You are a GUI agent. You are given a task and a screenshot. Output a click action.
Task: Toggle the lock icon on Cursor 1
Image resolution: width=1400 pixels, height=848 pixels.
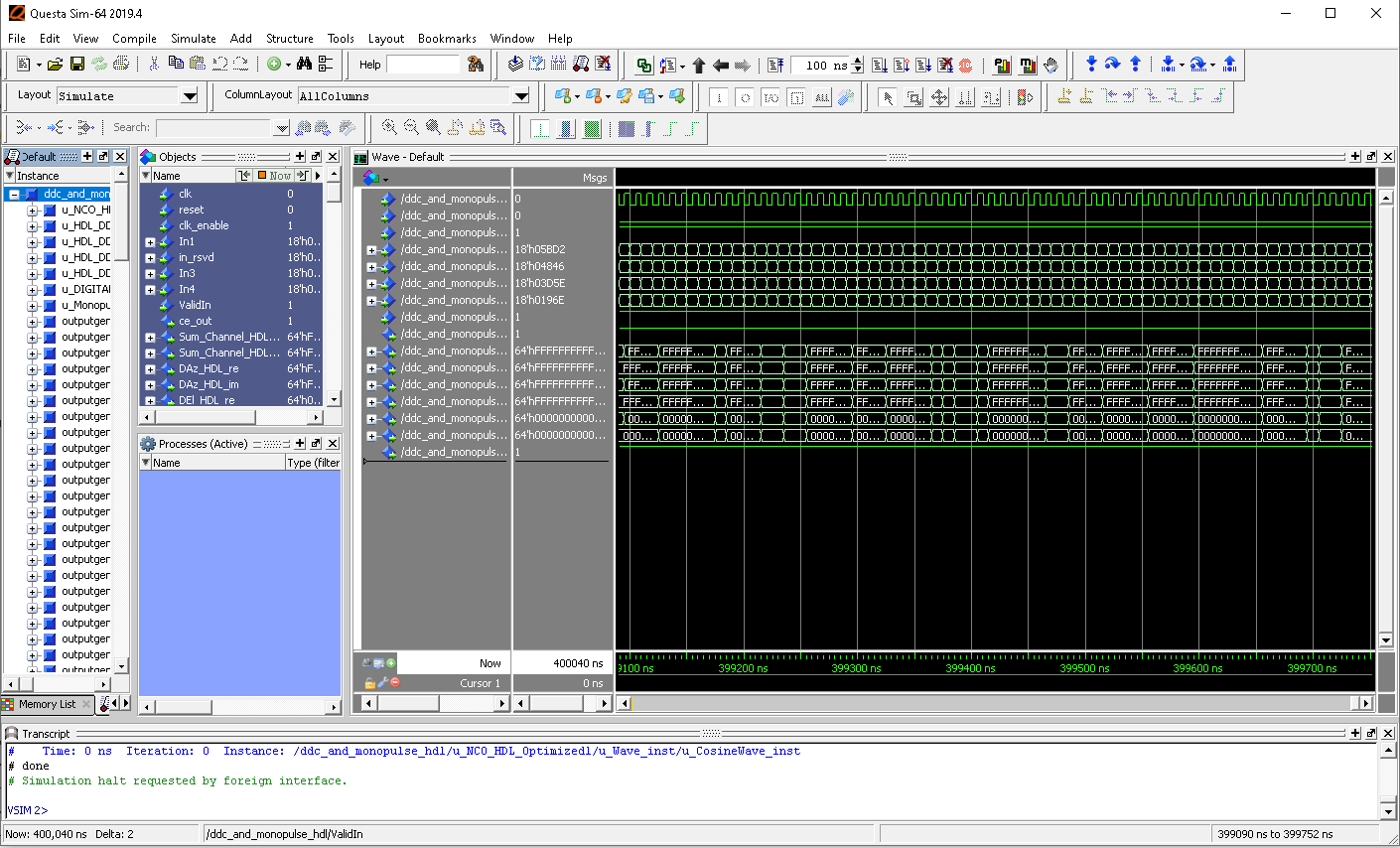[x=369, y=683]
